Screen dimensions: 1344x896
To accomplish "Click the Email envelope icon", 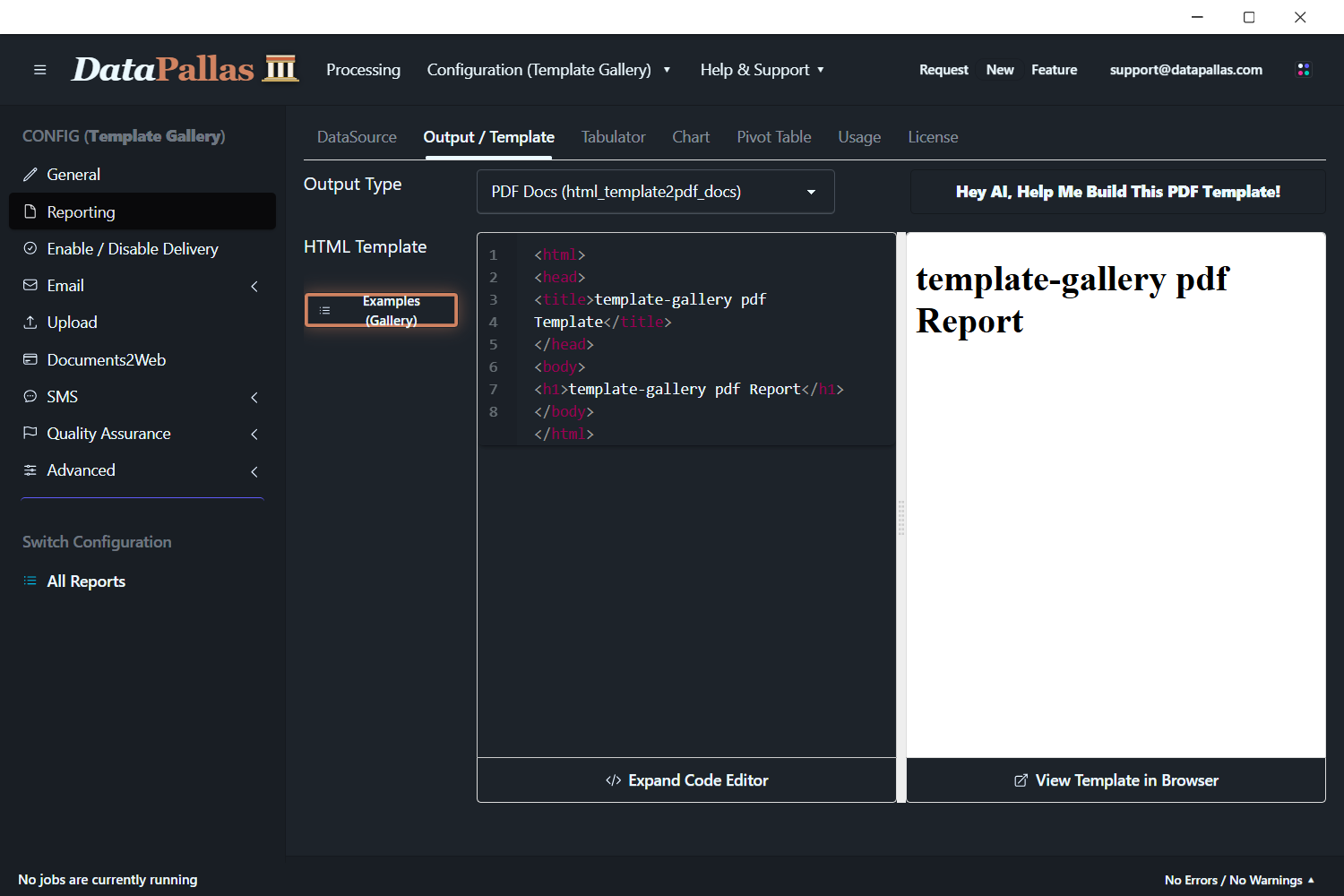I will [x=30, y=285].
